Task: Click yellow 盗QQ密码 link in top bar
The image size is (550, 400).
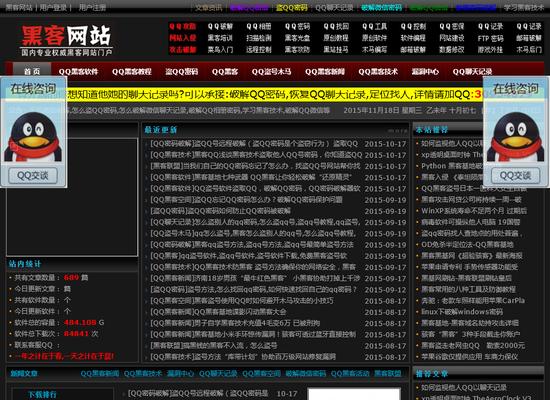Action: 291,7
